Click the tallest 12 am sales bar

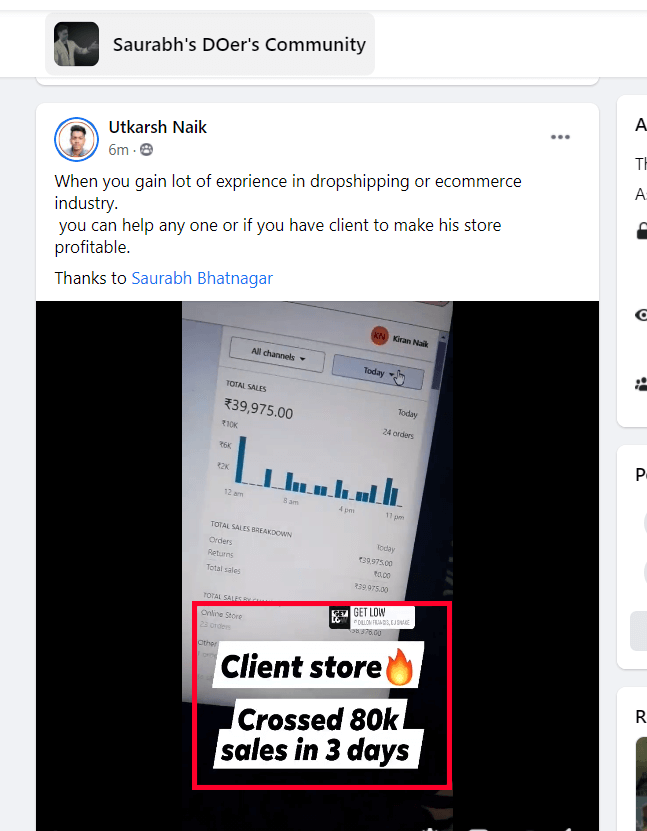(x=241, y=459)
